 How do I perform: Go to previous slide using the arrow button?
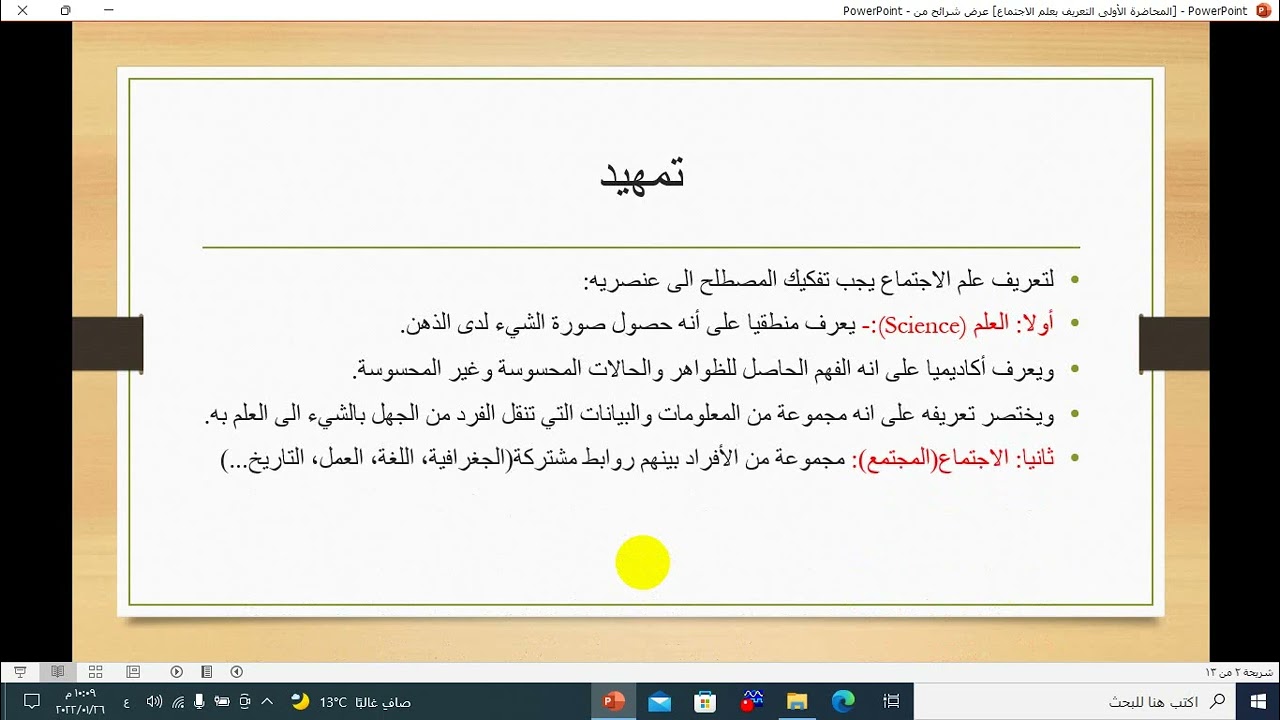point(237,672)
